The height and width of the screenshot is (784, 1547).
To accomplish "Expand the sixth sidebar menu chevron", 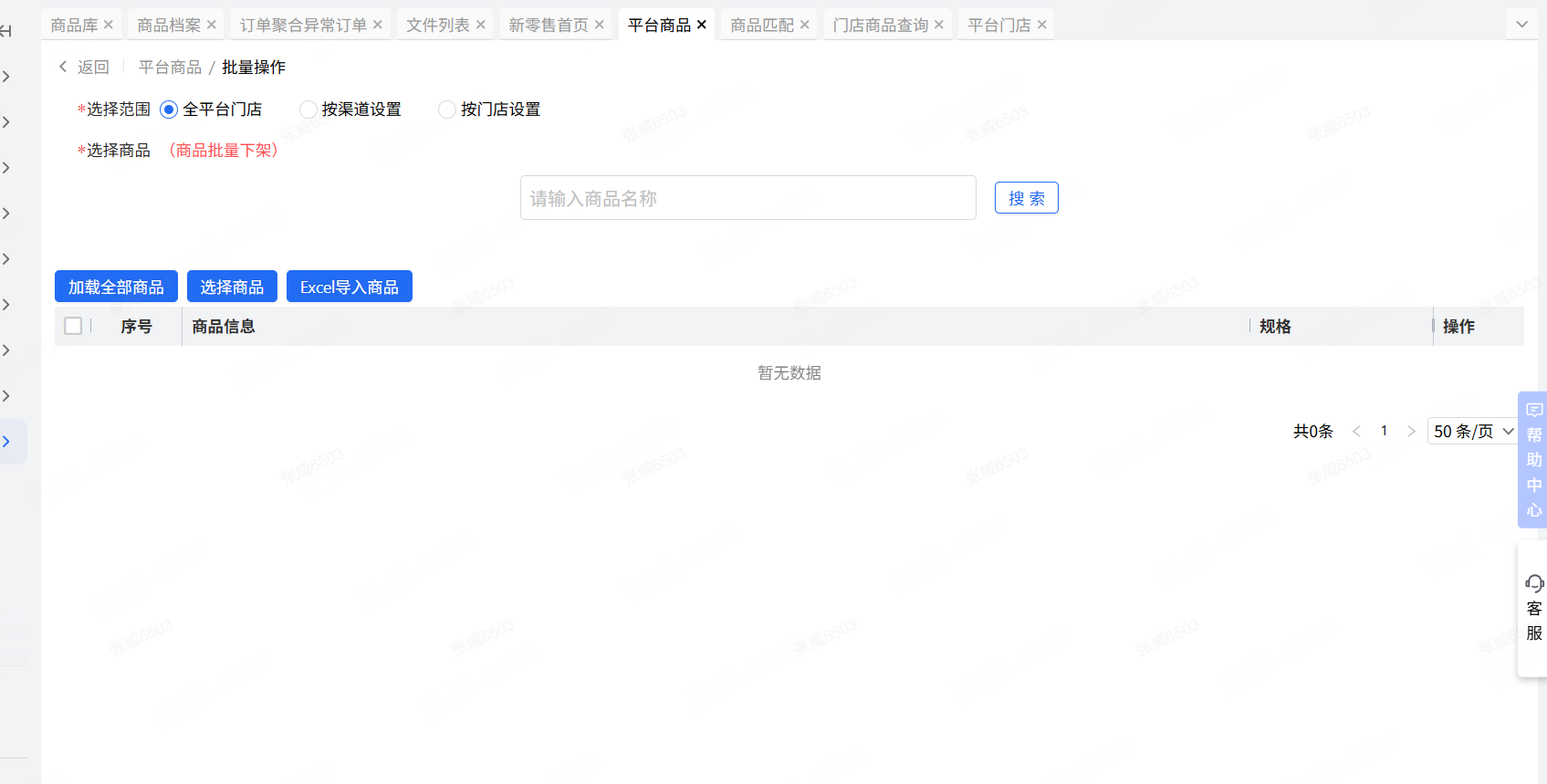I will pyautogui.click(x=6, y=305).
